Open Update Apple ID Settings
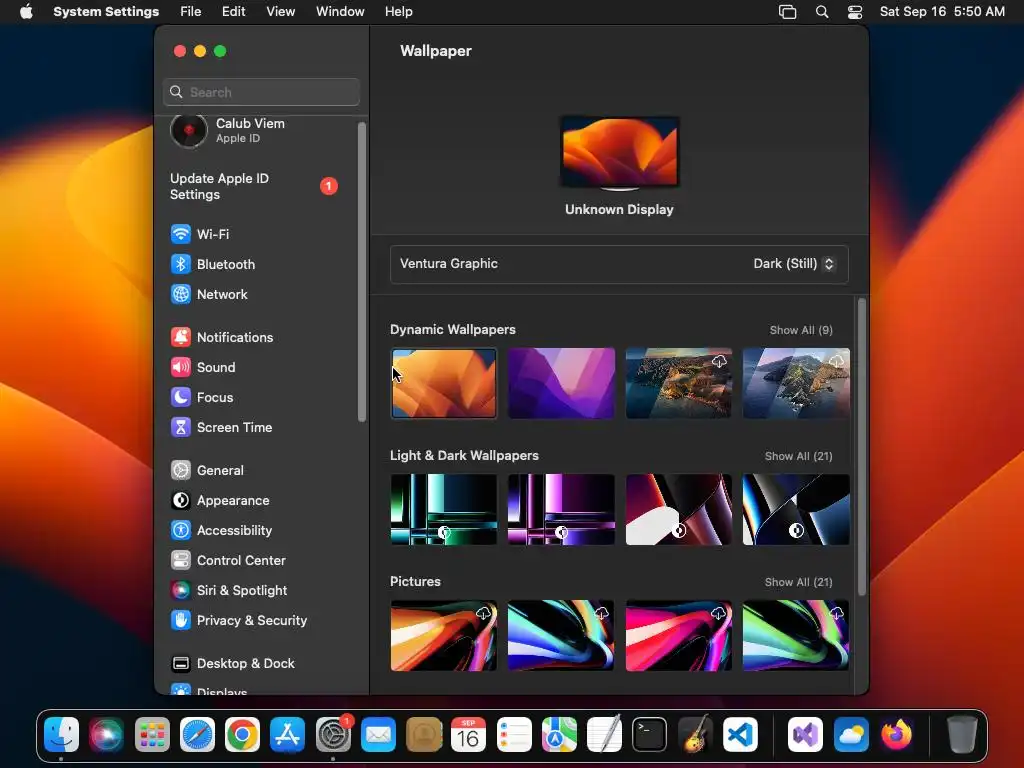Viewport: 1024px width, 768px height. coord(255,187)
